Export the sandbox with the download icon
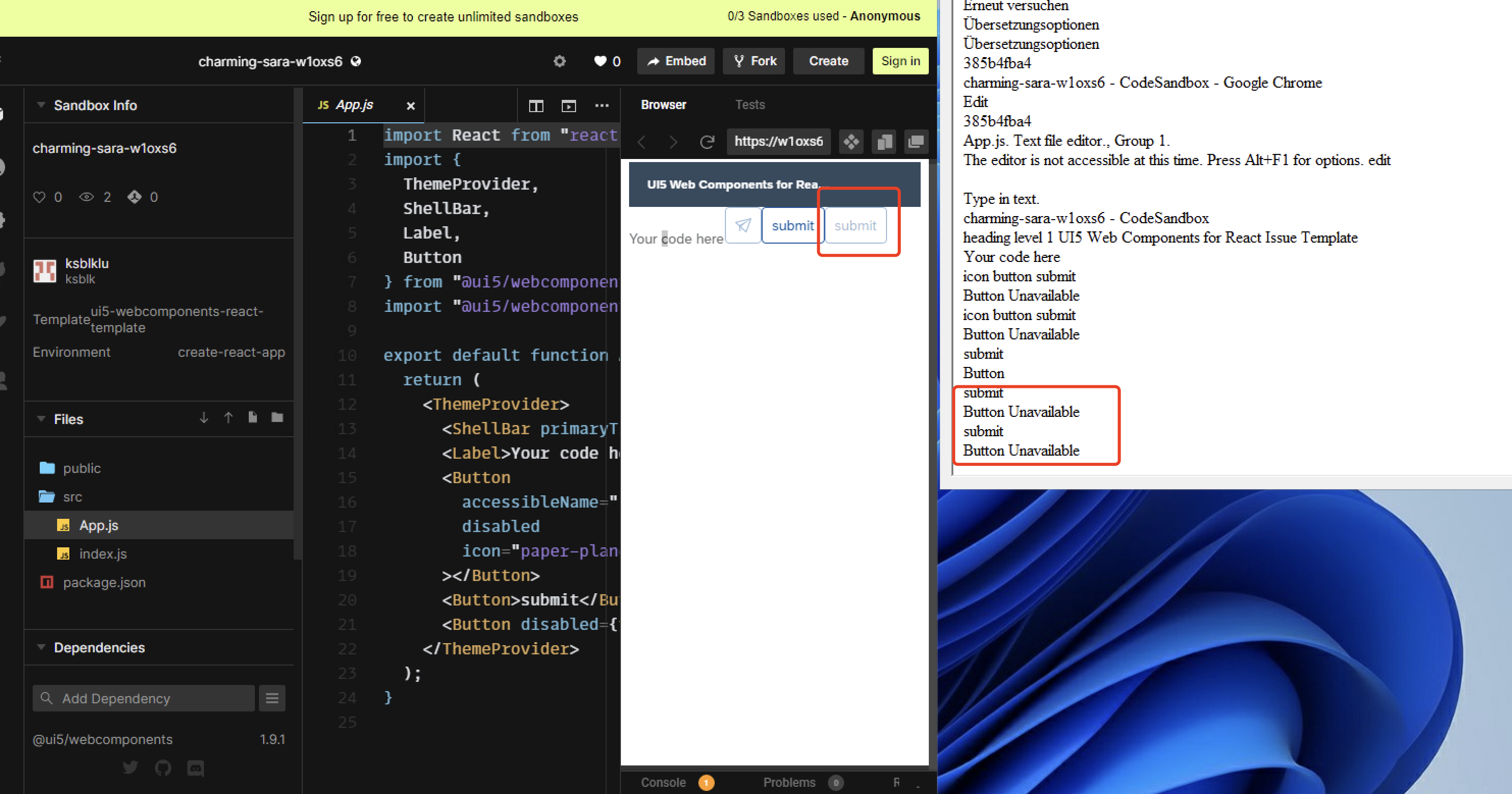Viewport: 1512px width, 794px height. tap(204, 418)
